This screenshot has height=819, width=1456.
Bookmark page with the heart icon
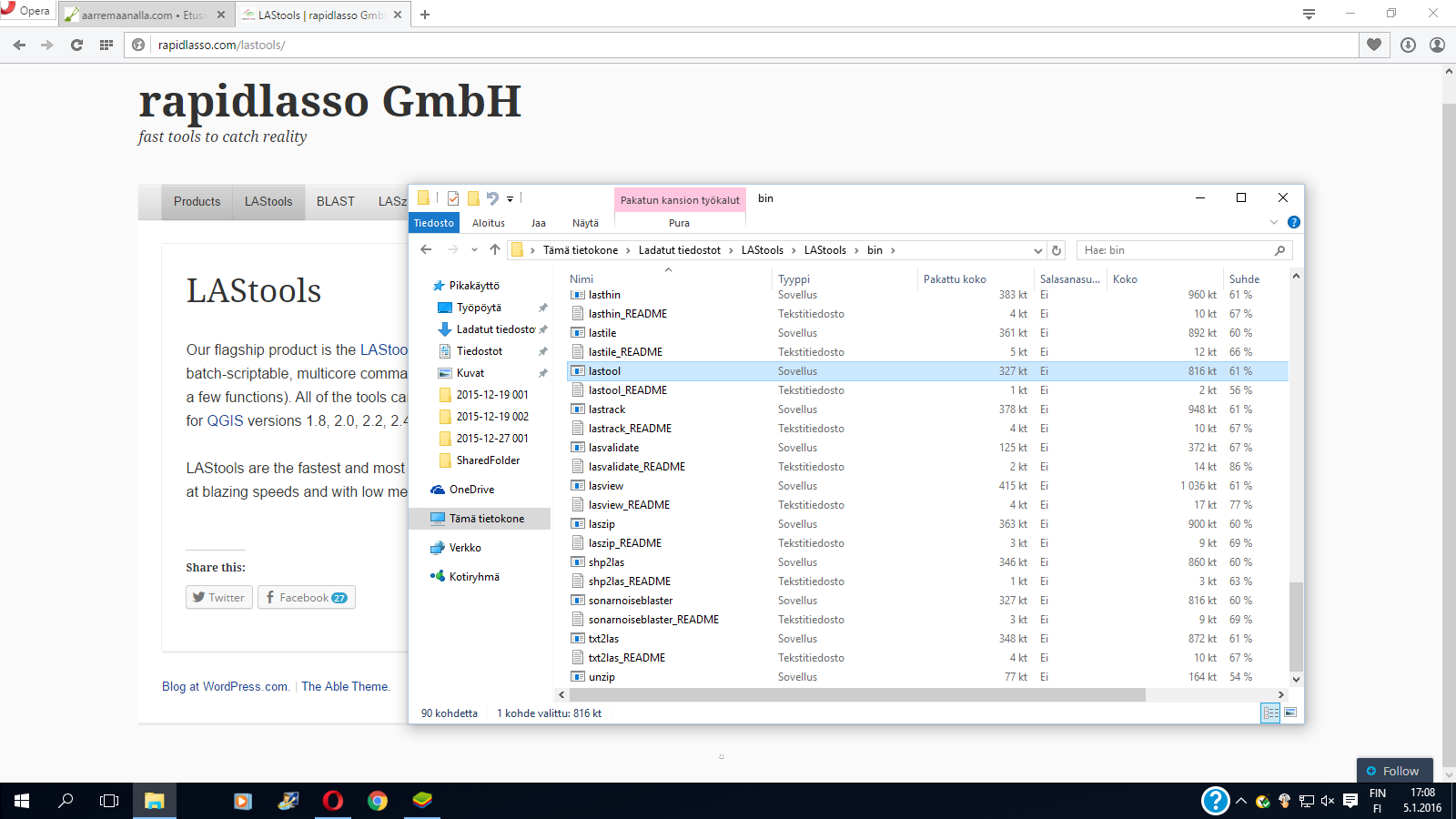pyautogui.click(x=1374, y=45)
